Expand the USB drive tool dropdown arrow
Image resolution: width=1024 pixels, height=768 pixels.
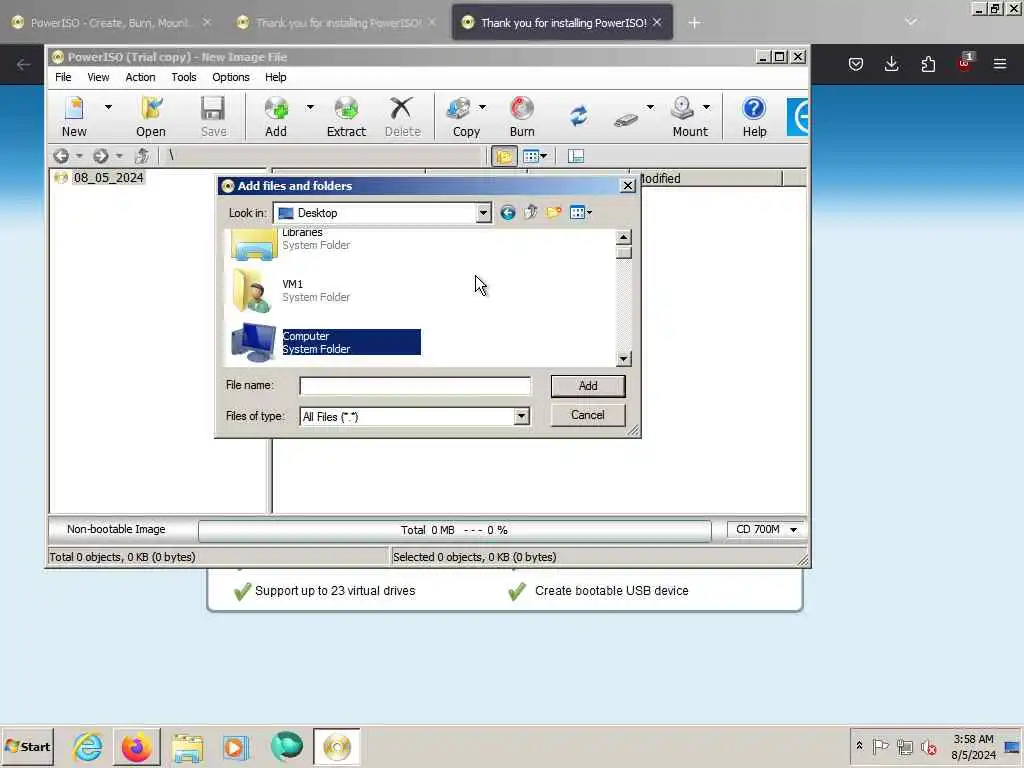[x=650, y=107]
